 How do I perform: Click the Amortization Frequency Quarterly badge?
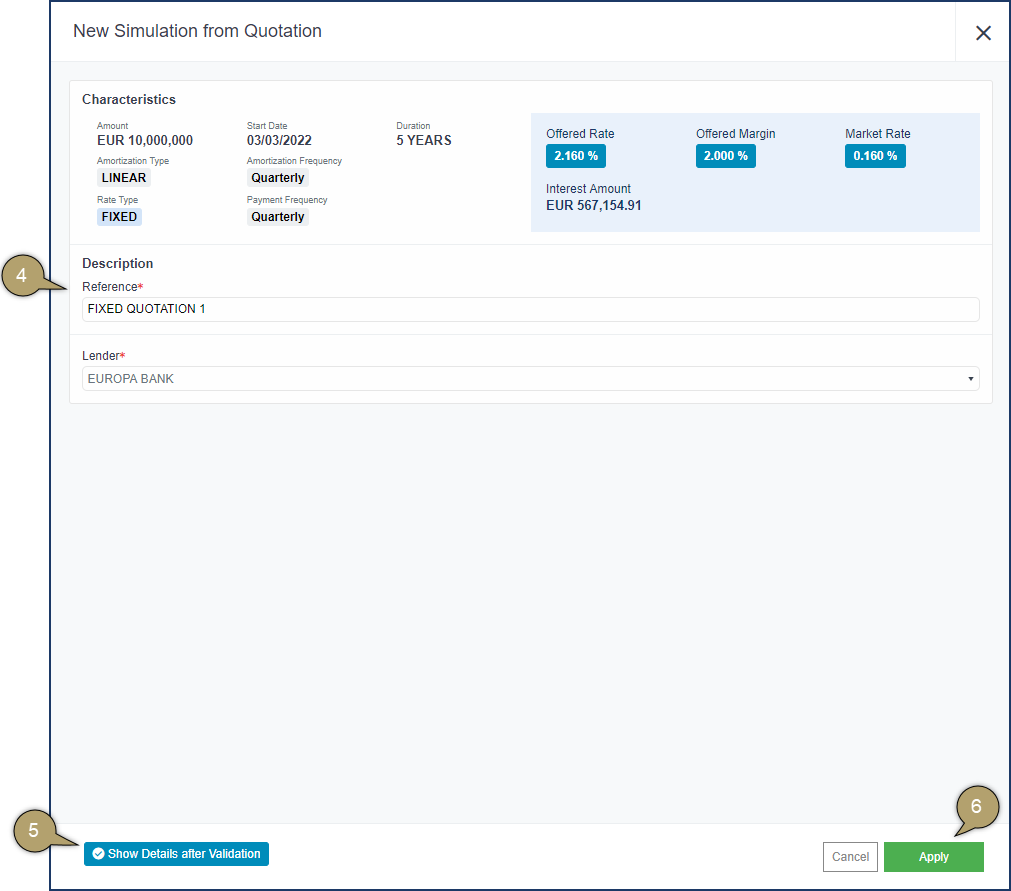coord(278,178)
